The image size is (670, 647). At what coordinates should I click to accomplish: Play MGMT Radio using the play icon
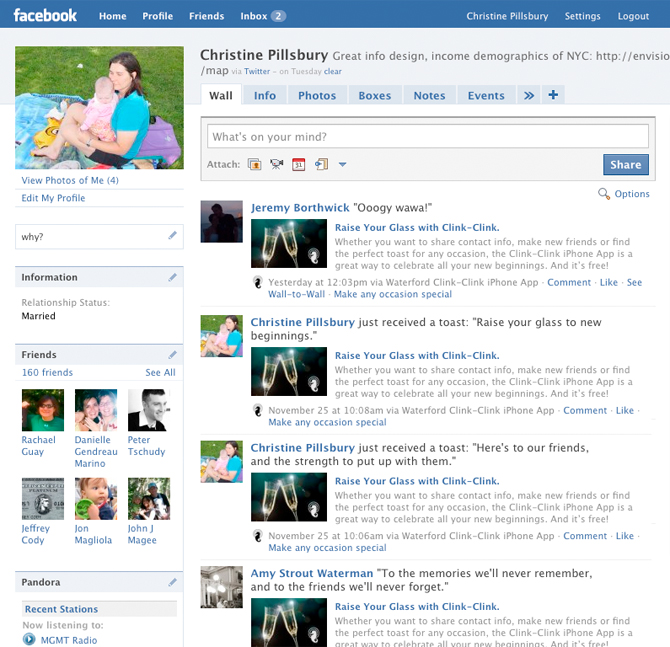(x=29, y=640)
